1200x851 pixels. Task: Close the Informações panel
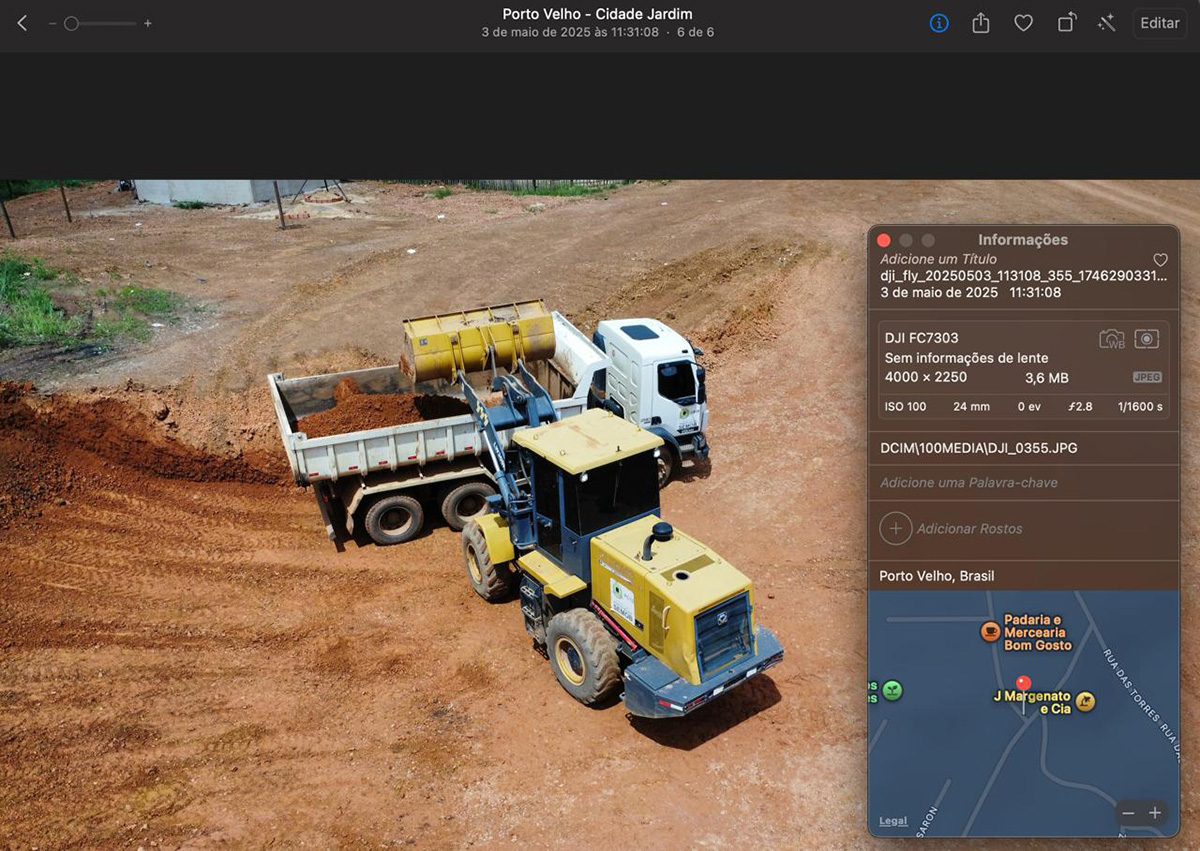click(884, 240)
